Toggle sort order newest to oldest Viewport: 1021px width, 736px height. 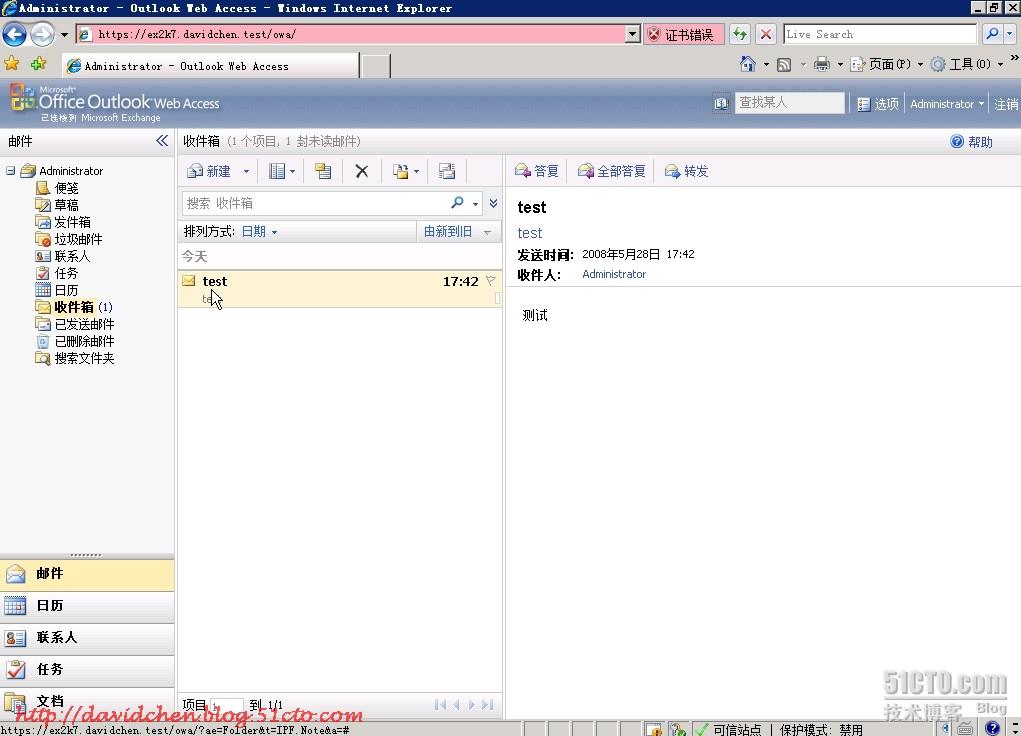(457, 232)
